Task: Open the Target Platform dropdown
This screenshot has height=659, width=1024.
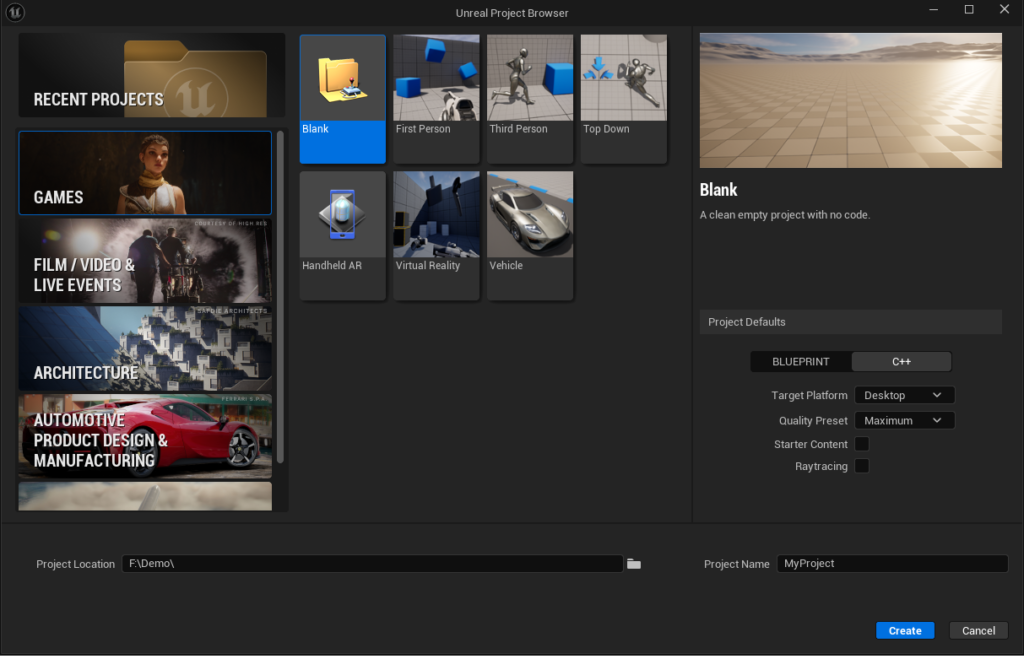Action: coord(904,395)
